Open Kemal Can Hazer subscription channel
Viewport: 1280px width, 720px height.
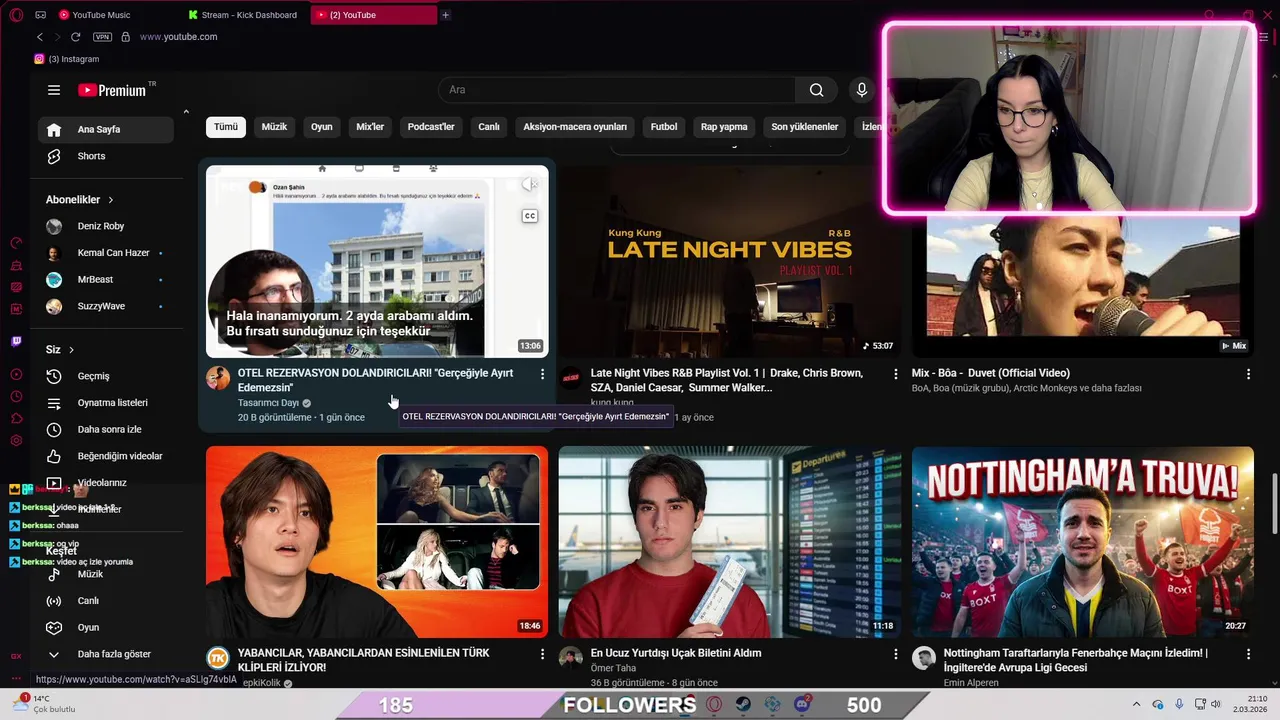(105, 253)
